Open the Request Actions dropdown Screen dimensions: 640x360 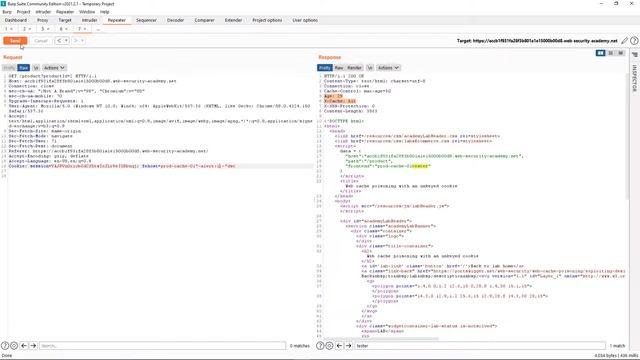tap(54, 68)
